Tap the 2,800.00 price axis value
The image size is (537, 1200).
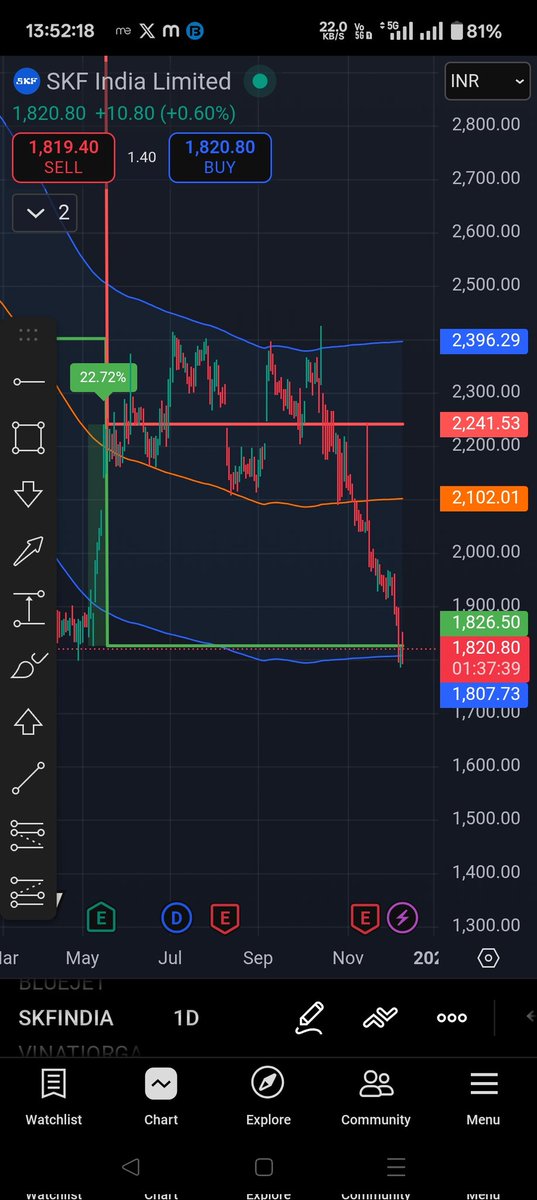pos(485,125)
